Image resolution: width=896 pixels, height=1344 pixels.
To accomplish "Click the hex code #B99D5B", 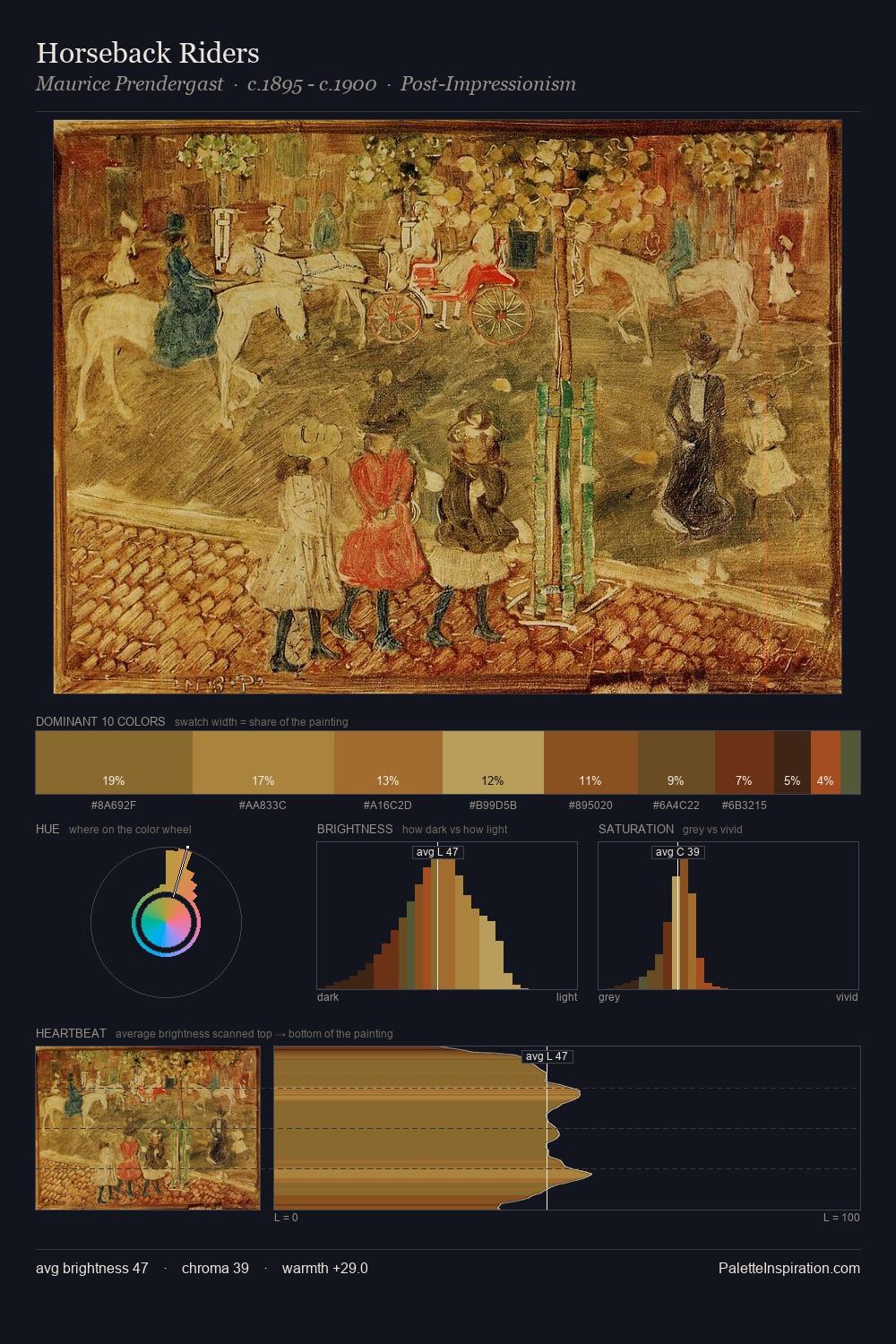I will (x=493, y=806).
